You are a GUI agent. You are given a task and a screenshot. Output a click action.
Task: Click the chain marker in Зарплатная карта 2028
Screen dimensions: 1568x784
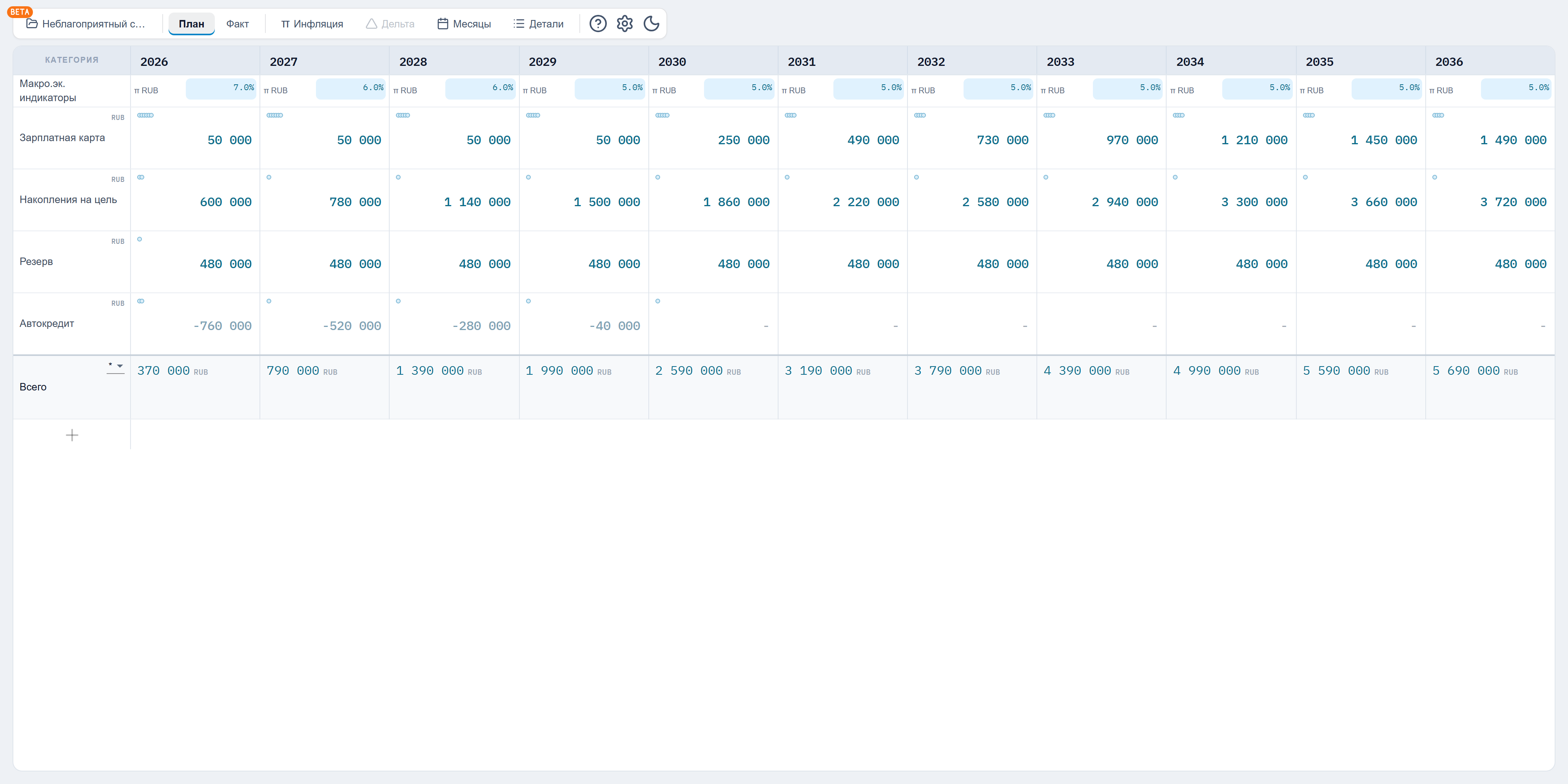pyautogui.click(x=403, y=115)
